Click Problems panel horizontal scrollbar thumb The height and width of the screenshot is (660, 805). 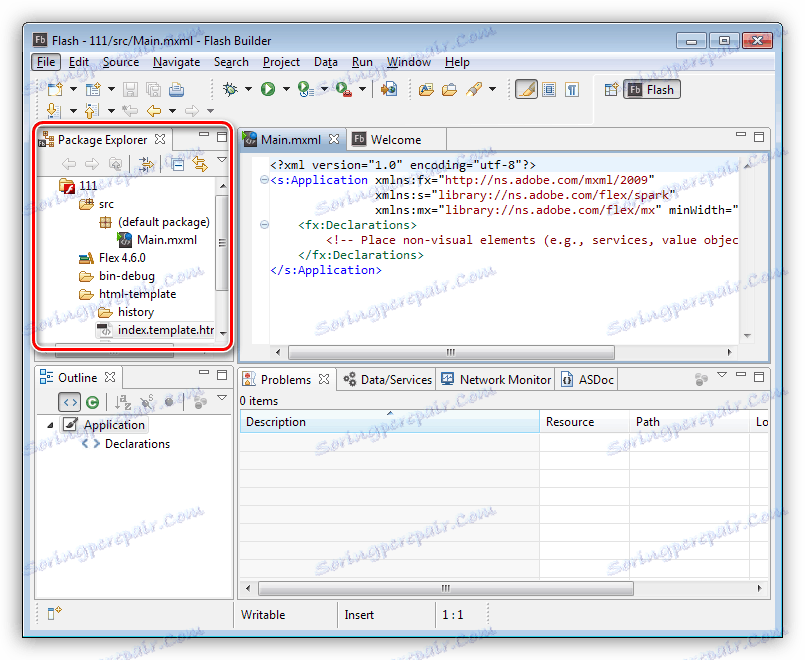pos(446,588)
